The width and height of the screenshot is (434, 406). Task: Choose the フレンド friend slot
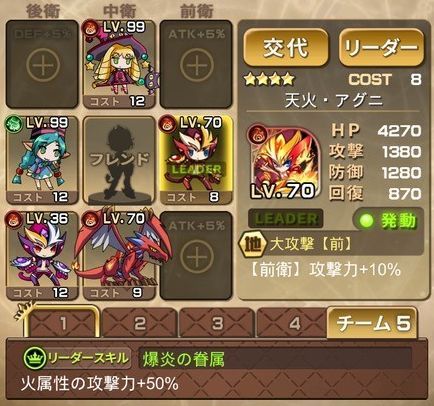119,160
